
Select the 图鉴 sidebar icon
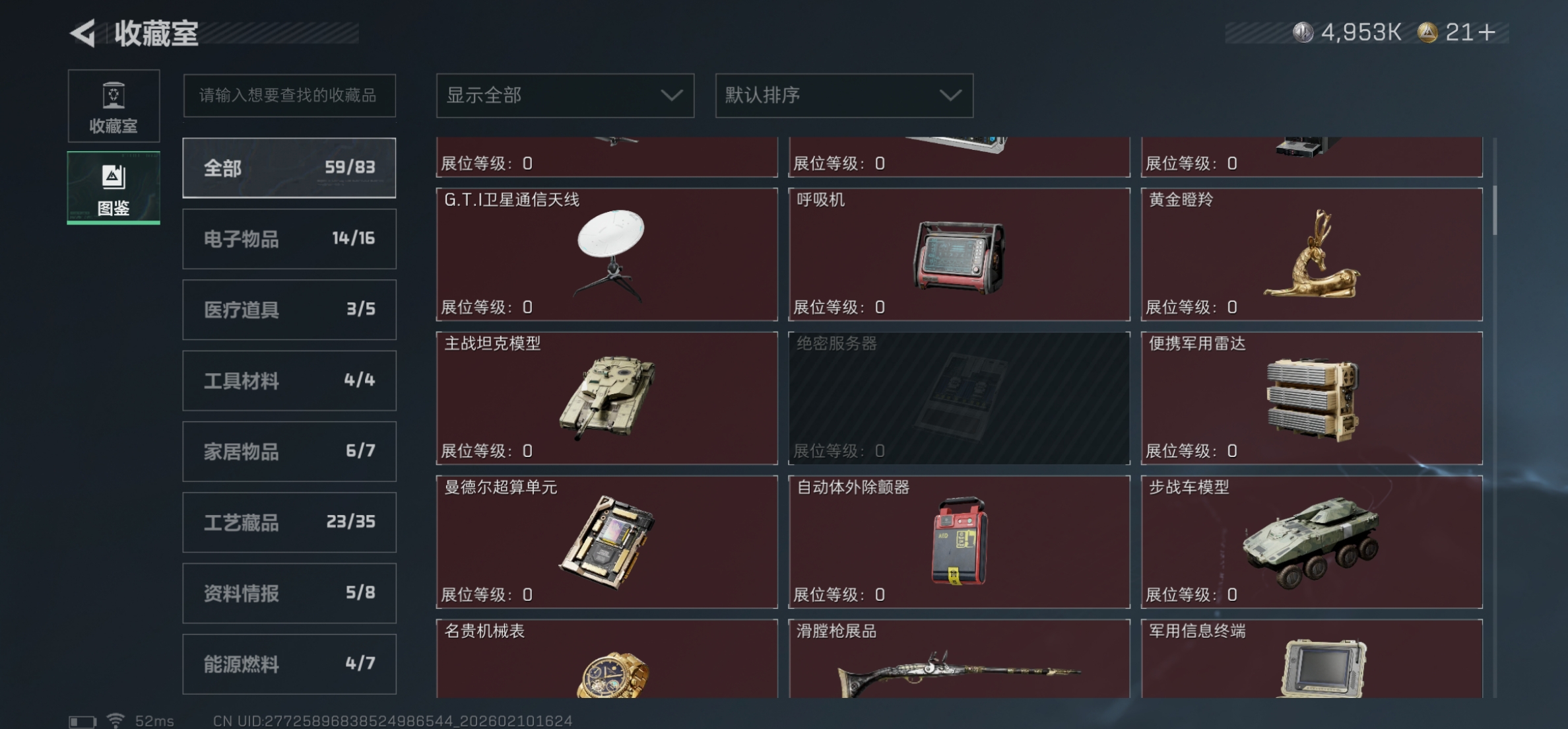114,188
